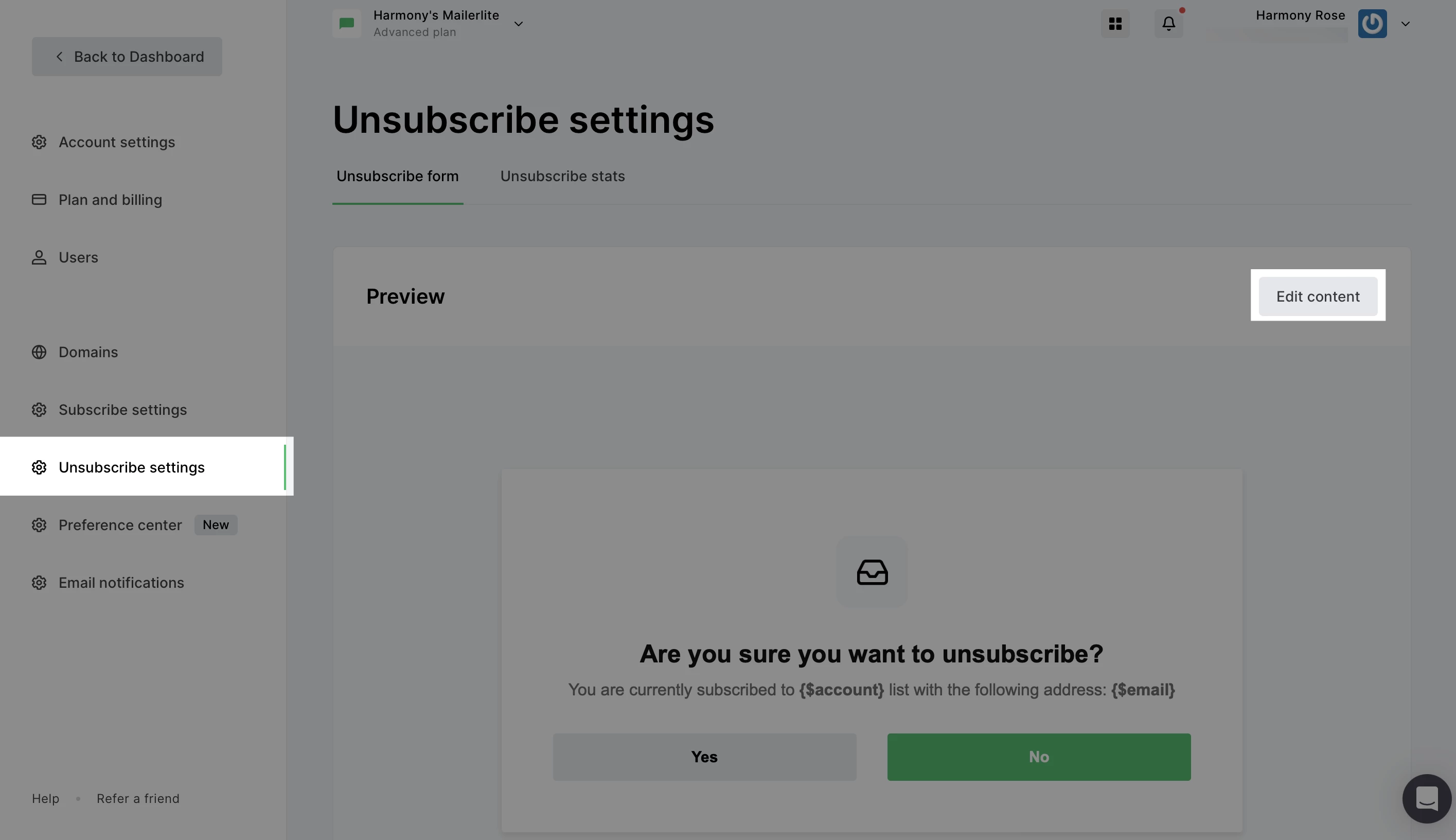This screenshot has height=840, width=1456.
Task: Click the inbox tray icon in preview
Action: click(872, 572)
